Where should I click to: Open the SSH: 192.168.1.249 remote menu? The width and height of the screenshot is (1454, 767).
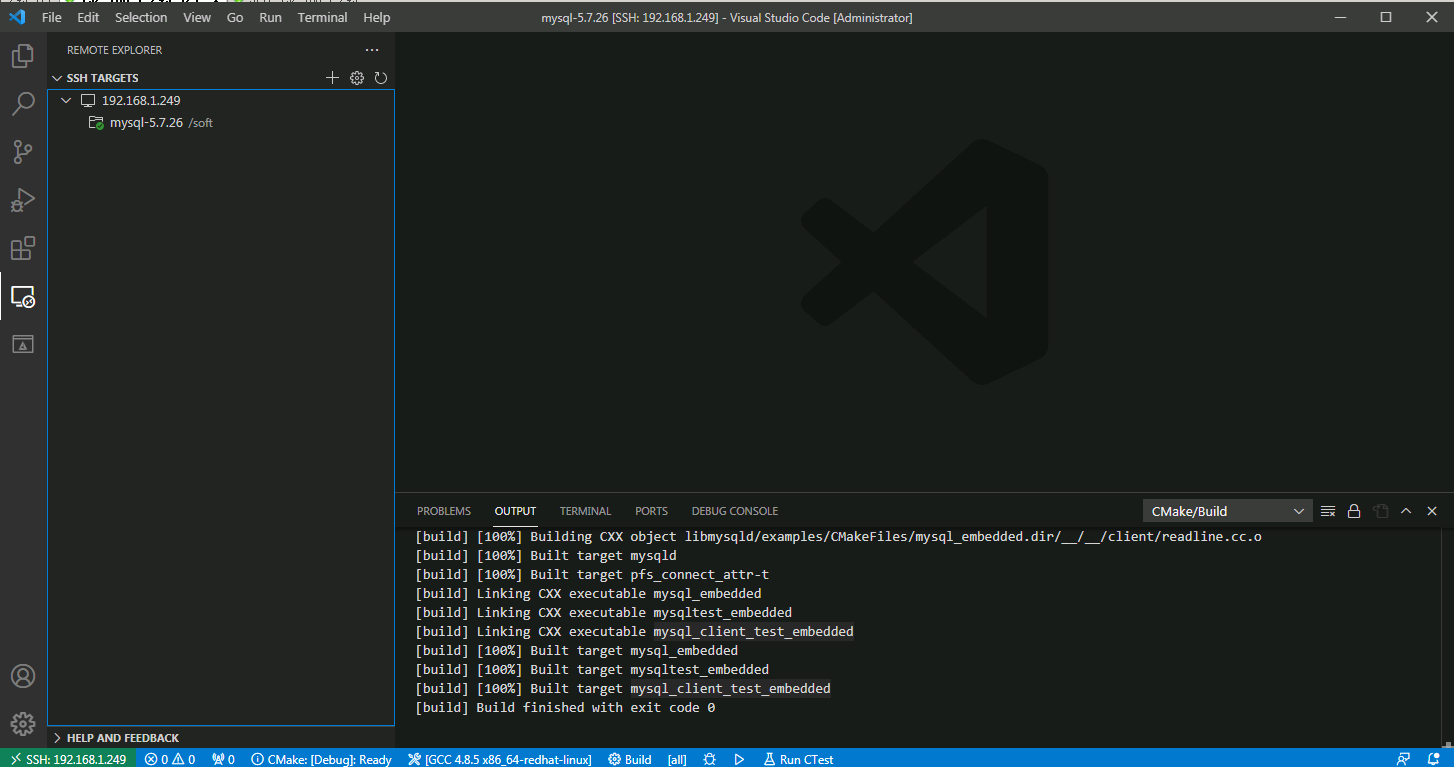(68, 759)
